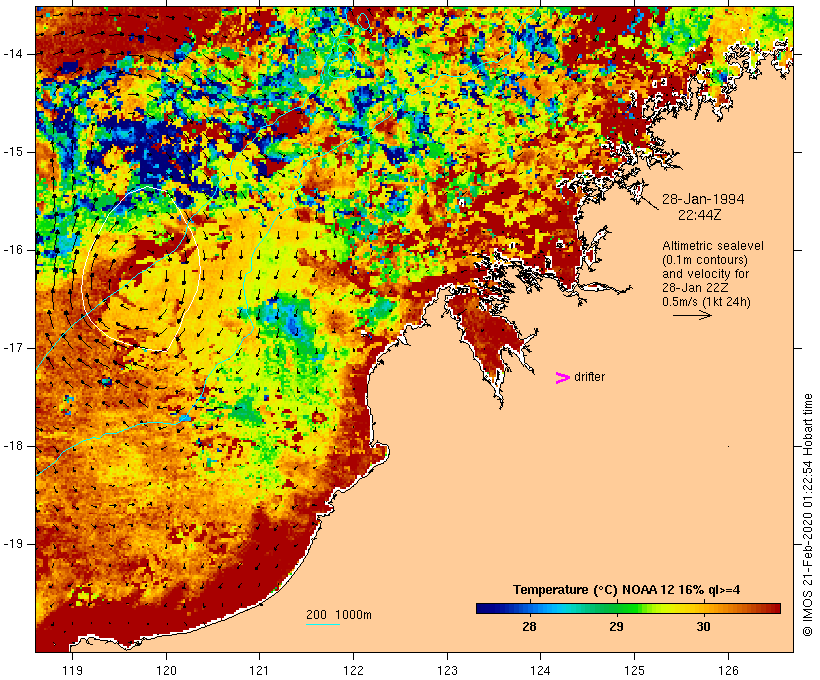820x680 pixels.
Task: Click the 'and velocity for' caption line
Action: point(705,274)
